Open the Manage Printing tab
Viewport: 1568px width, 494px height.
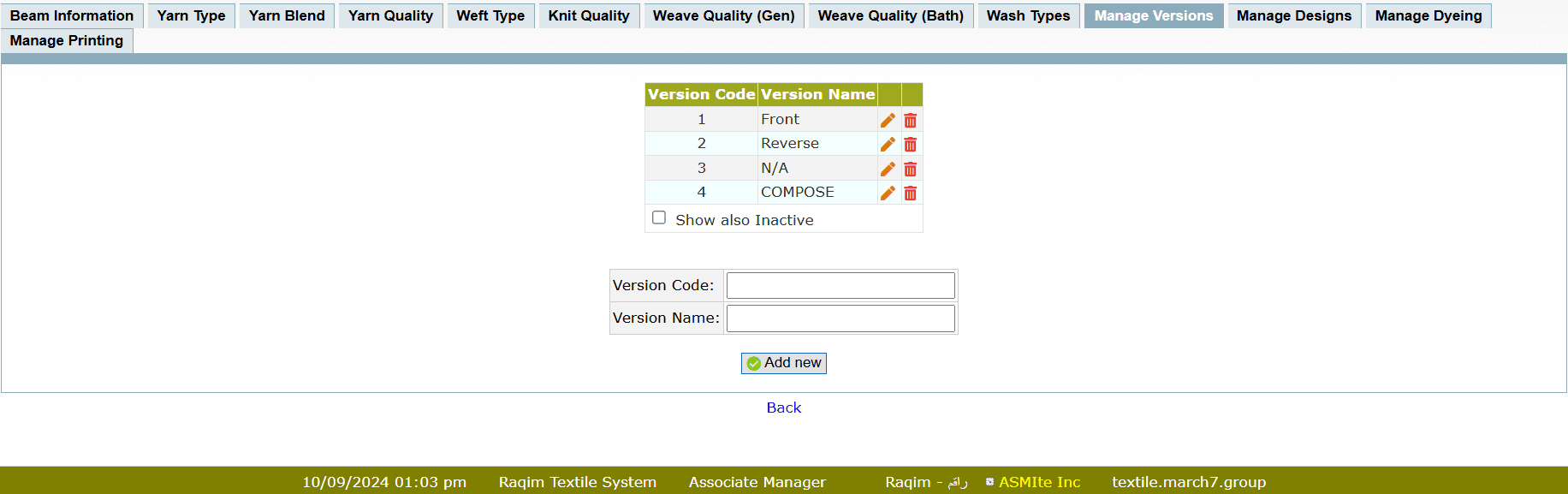(x=67, y=40)
